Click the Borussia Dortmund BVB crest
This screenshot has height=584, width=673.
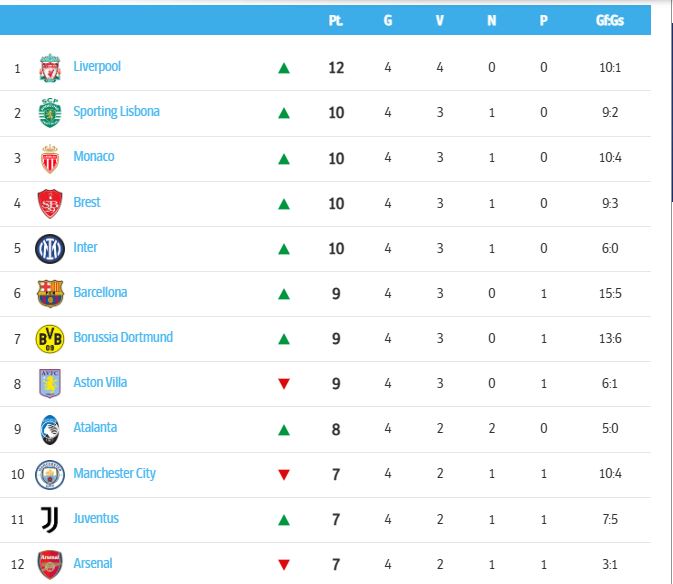[x=50, y=338]
